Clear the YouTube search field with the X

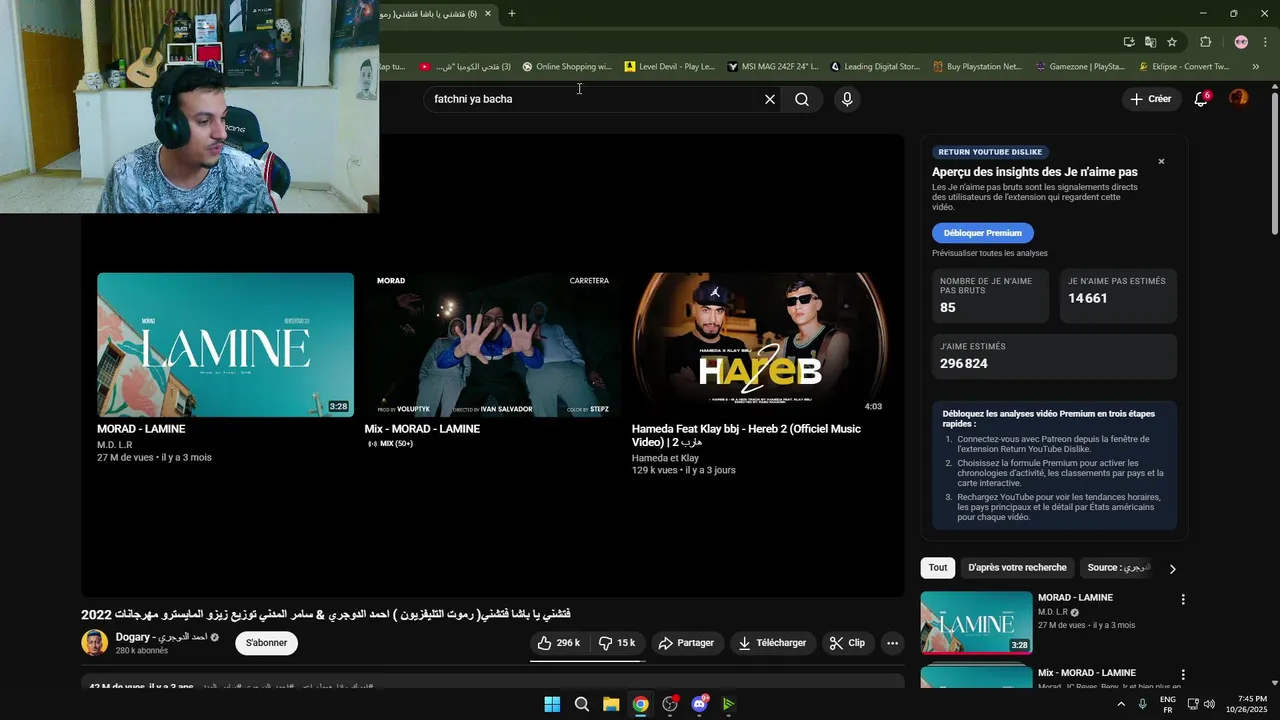point(770,99)
